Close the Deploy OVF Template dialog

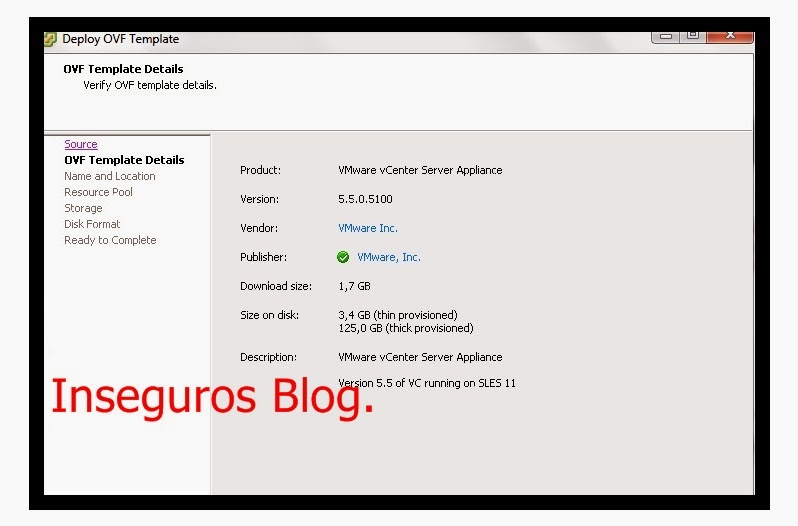[730, 36]
